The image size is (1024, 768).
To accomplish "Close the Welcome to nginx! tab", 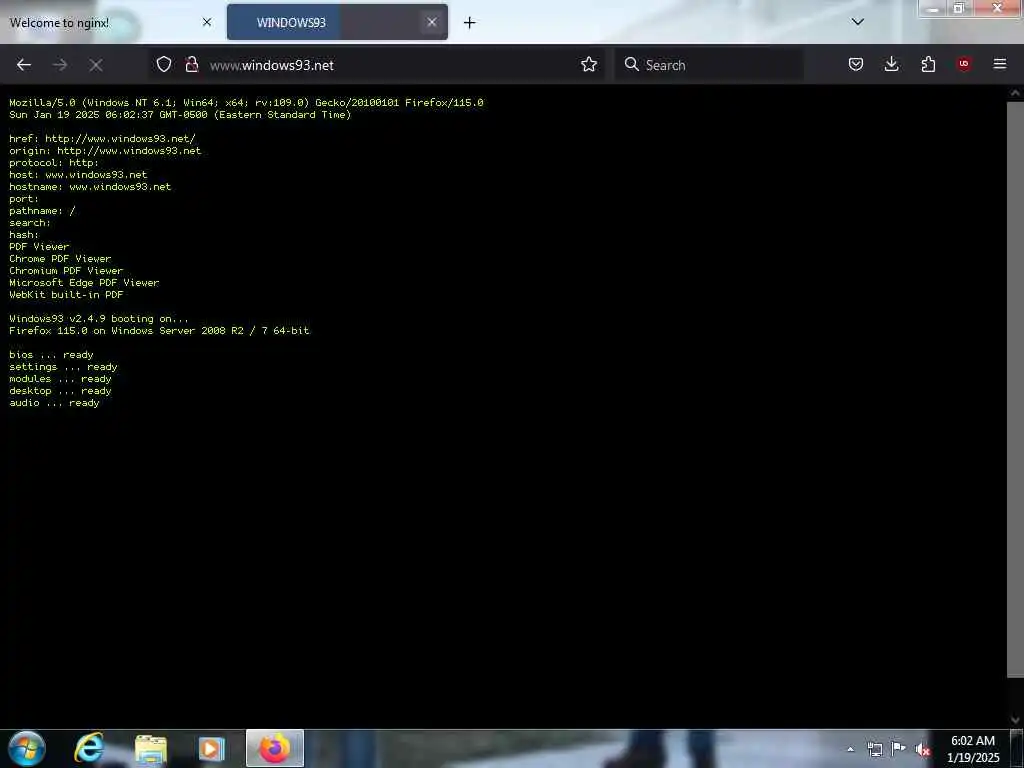I will [207, 22].
